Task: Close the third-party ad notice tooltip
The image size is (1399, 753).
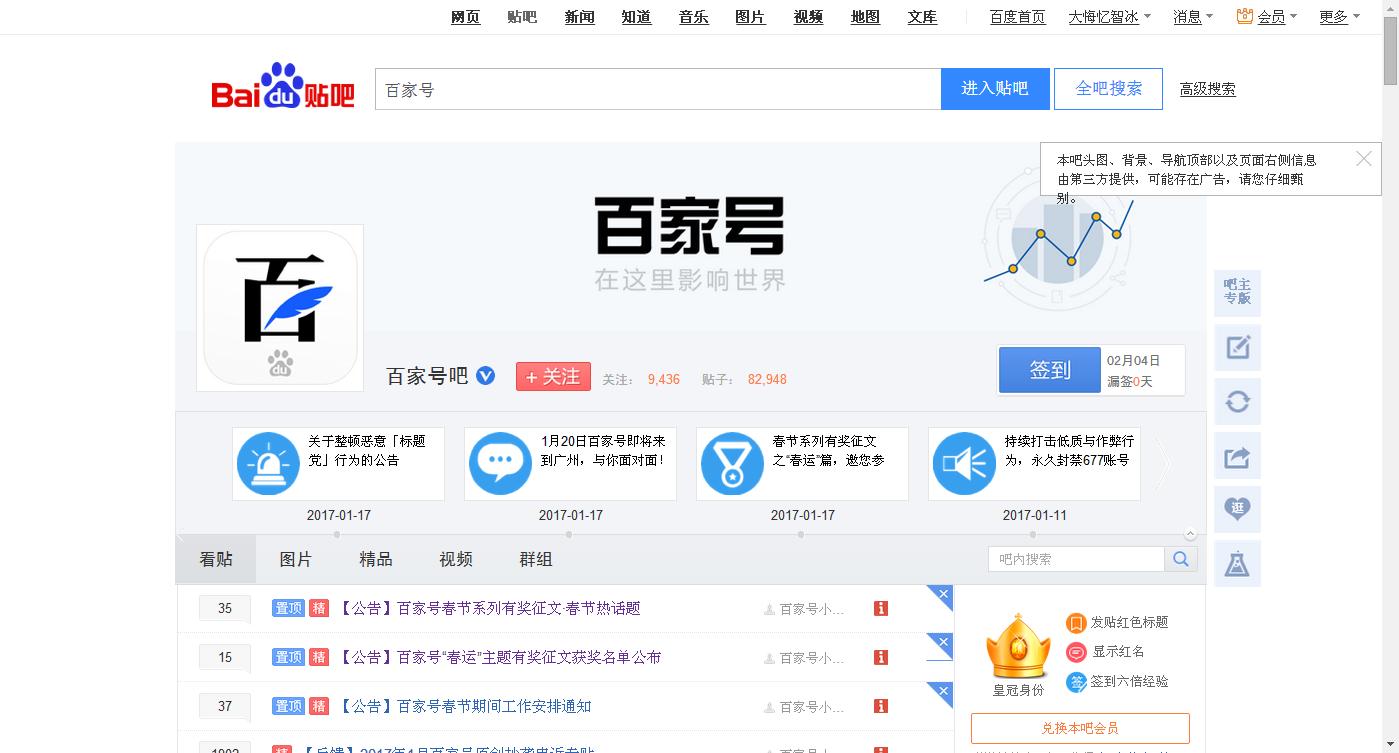Action: pos(1364,158)
